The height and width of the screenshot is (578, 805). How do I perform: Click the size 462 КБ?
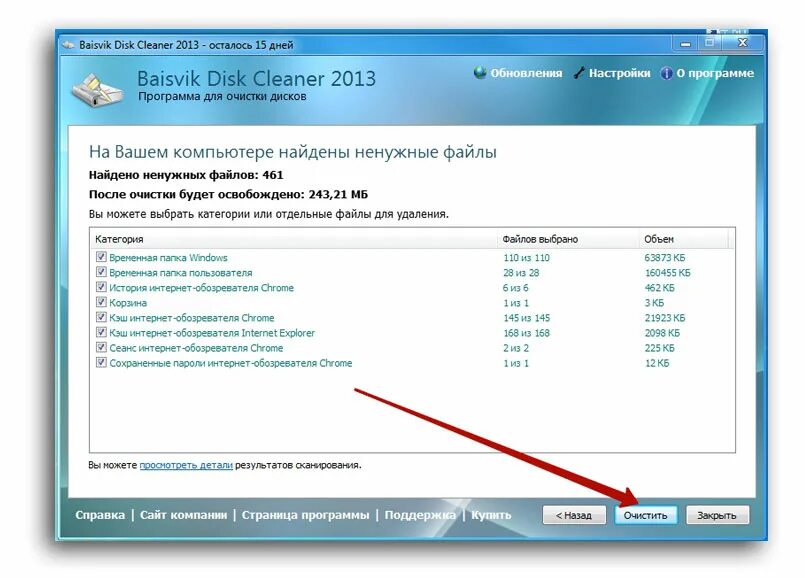[x=660, y=288]
